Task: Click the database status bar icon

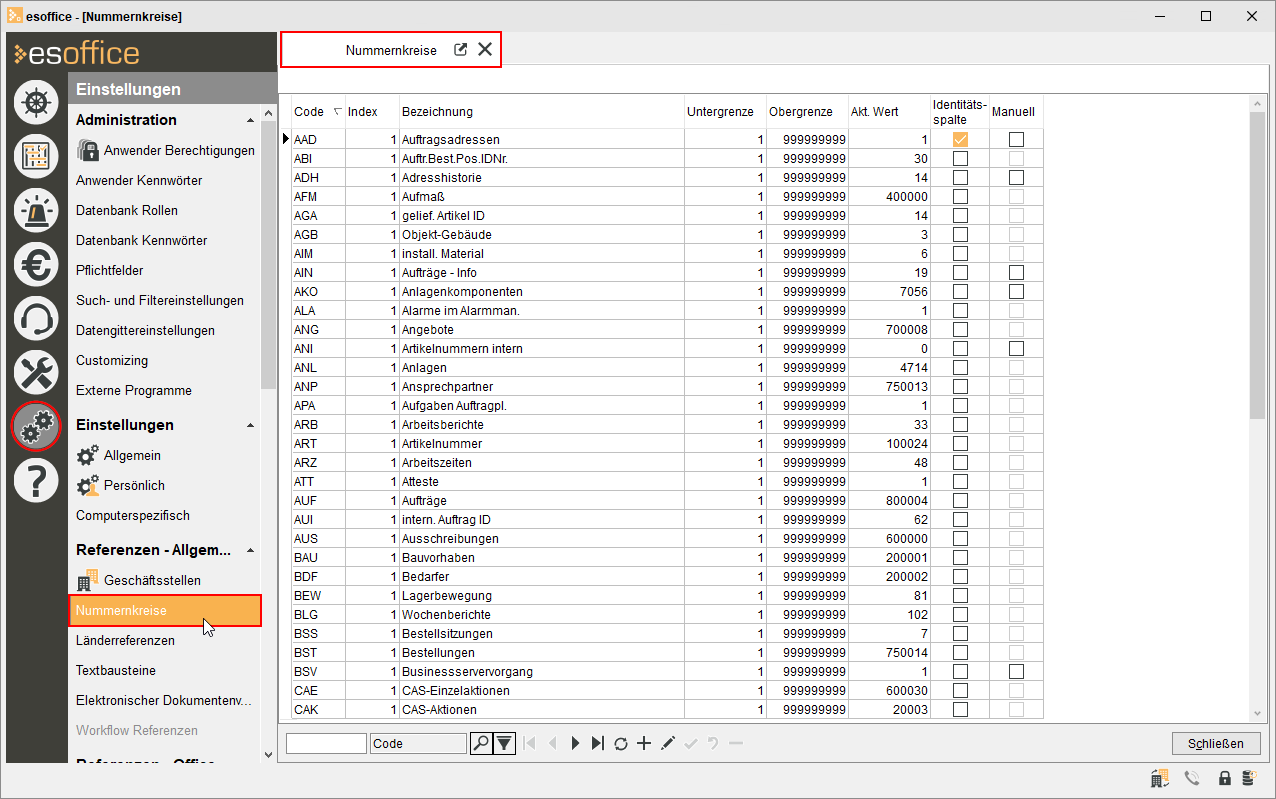Action: [1248, 778]
